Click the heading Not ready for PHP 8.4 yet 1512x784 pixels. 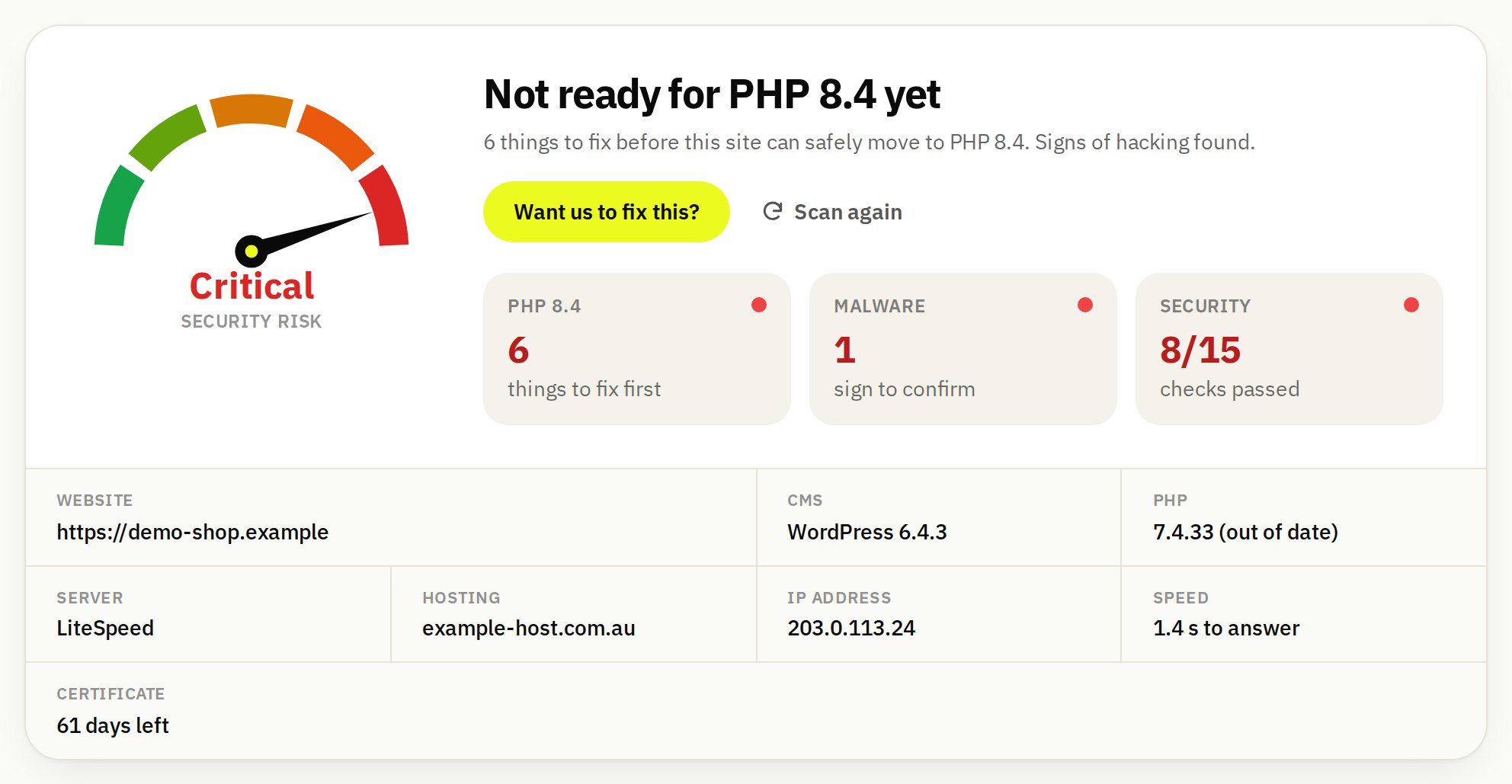pos(713,94)
